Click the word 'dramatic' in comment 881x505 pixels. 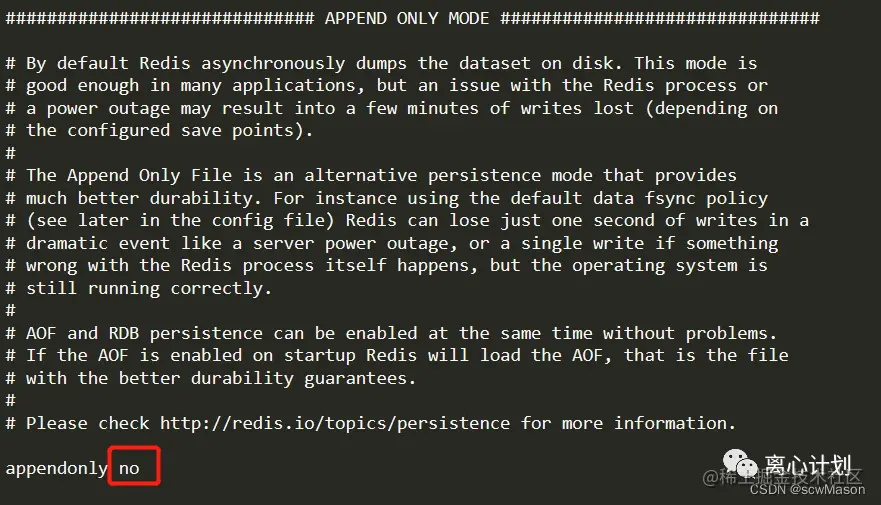click(67, 243)
